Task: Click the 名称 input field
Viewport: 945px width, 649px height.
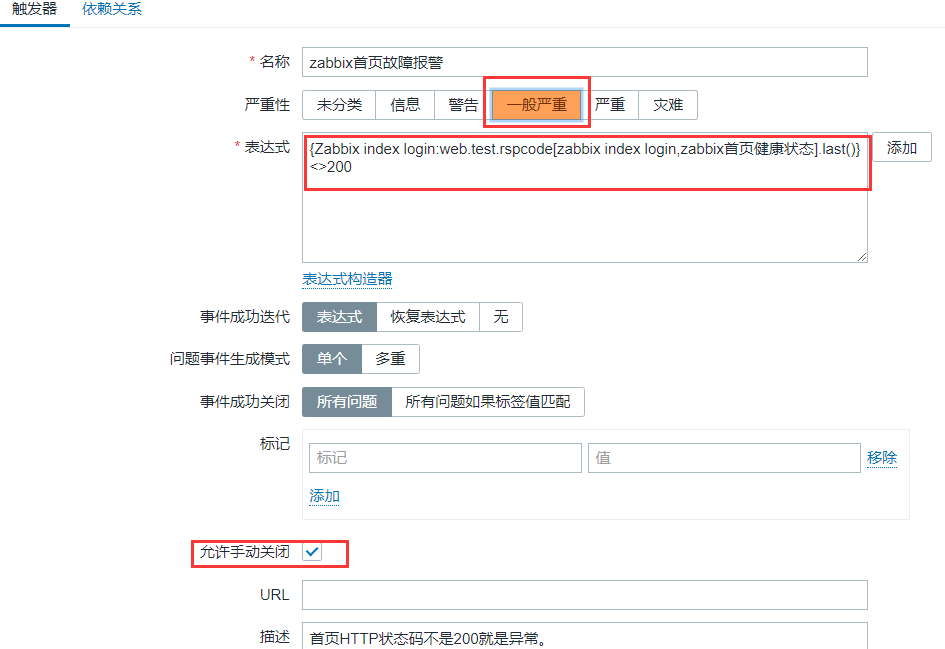Action: (585, 62)
